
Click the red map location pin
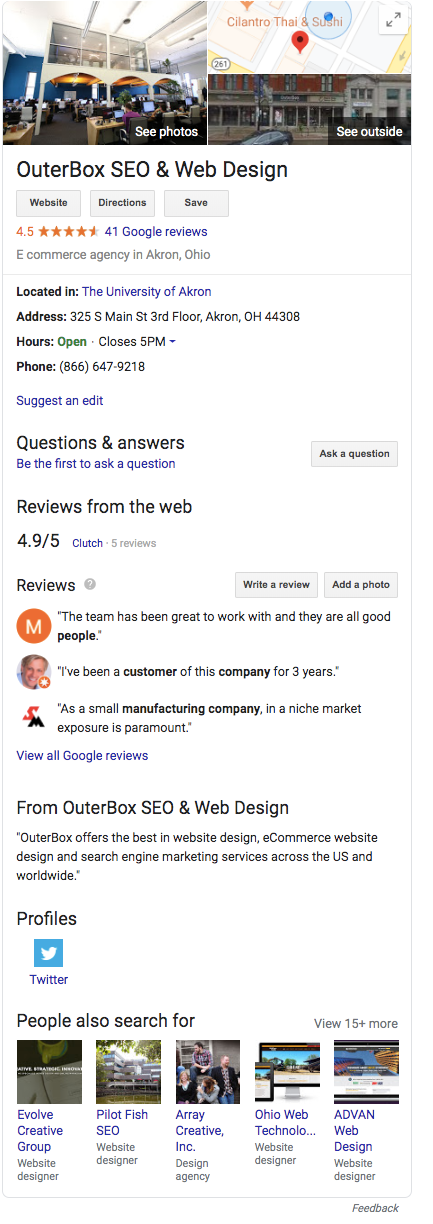[299, 43]
